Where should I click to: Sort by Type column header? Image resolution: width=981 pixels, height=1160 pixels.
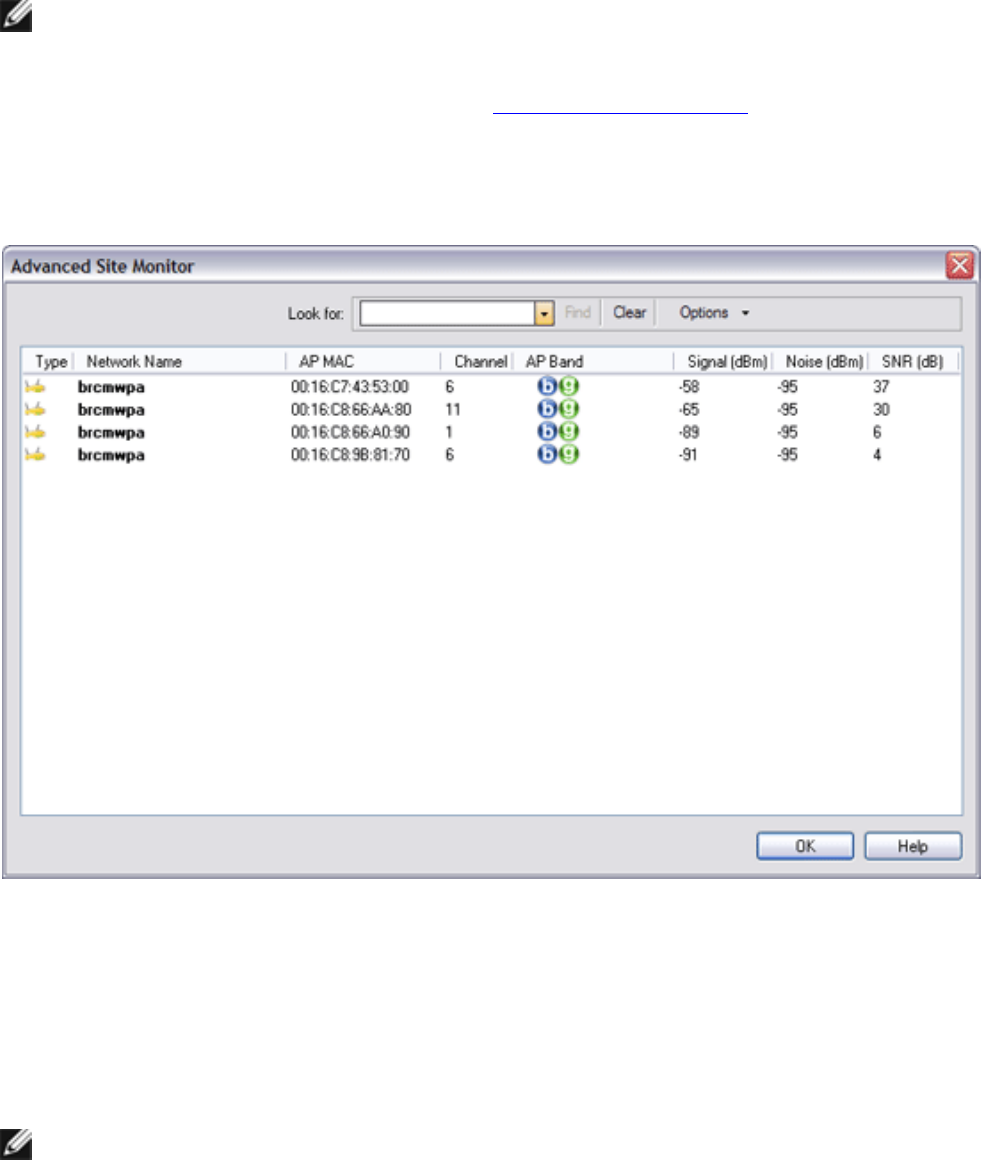(50, 362)
